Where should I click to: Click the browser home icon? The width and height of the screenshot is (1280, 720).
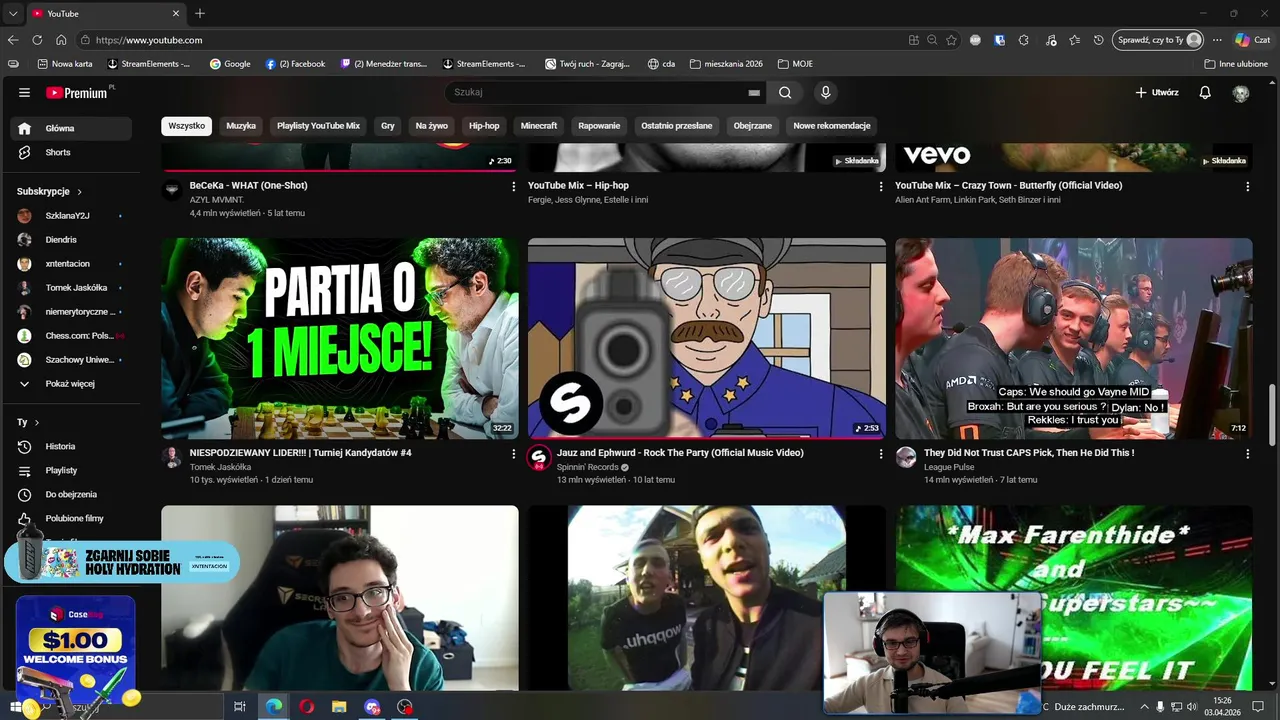(61, 40)
